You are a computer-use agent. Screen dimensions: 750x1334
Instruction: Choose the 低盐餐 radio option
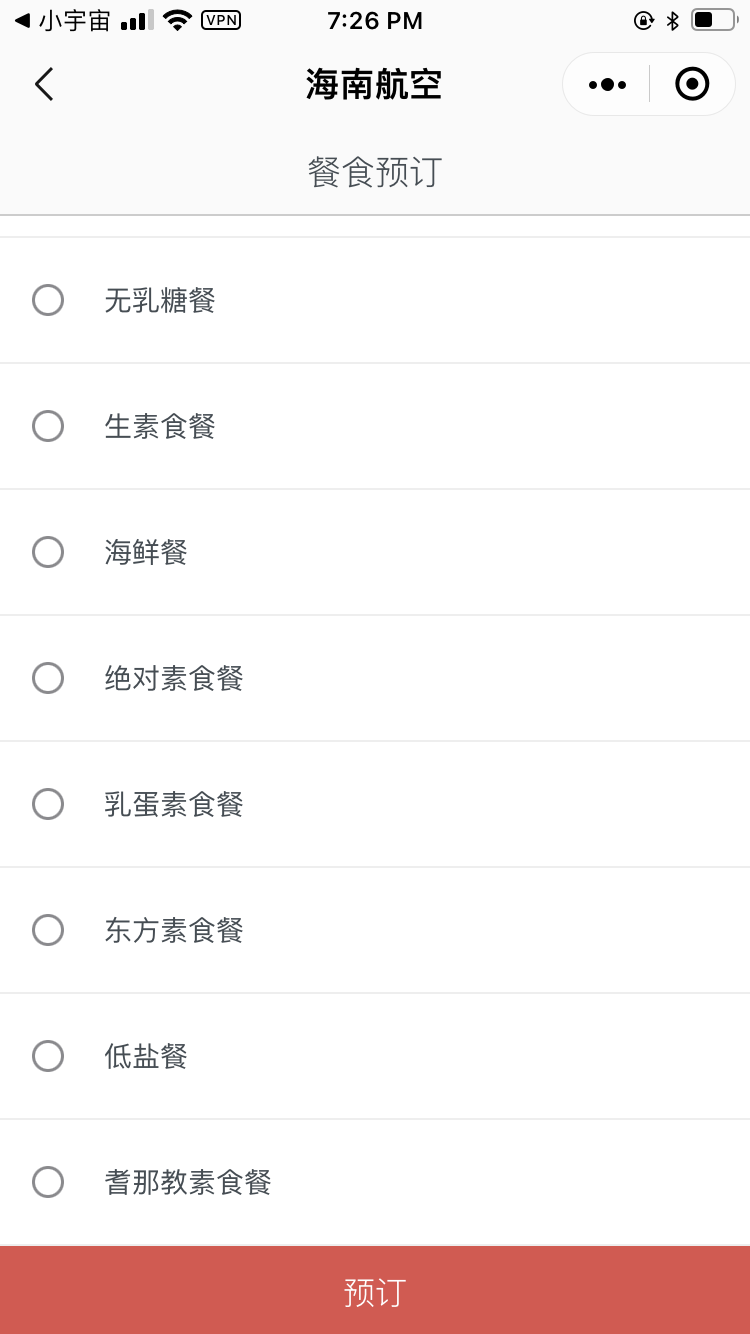point(48,1056)
